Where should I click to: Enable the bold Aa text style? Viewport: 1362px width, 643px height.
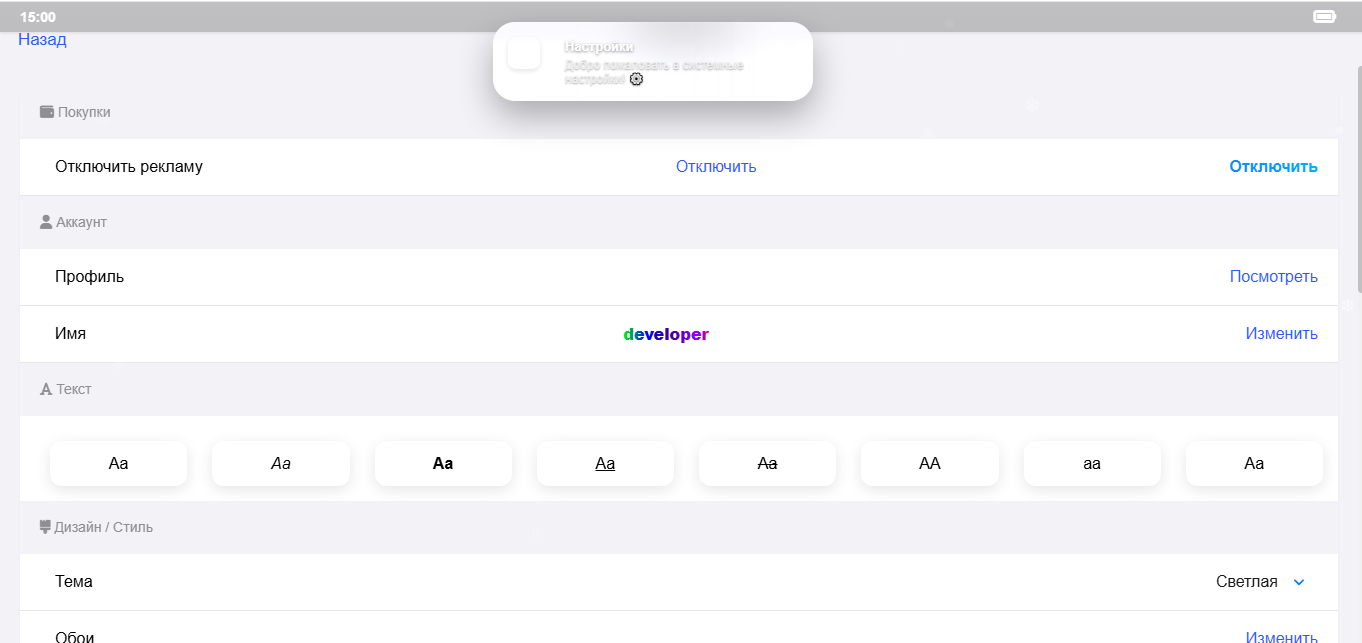[443, 463]
